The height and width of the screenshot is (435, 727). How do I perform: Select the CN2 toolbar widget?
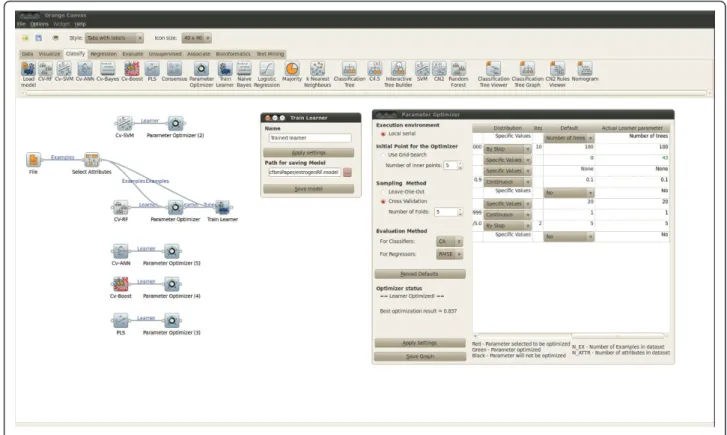click(x=439, y=69)
